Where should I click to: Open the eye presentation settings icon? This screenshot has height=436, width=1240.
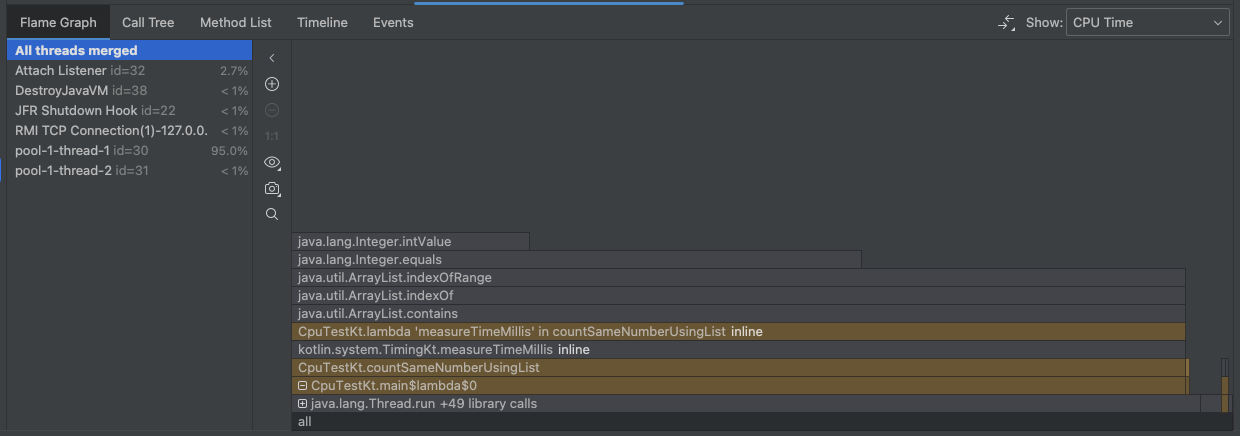pos(272,162)
